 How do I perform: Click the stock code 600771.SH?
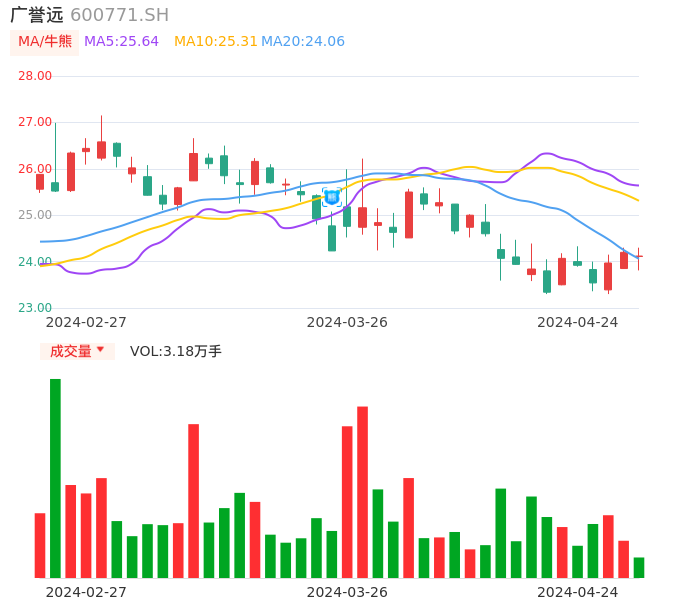119,15
